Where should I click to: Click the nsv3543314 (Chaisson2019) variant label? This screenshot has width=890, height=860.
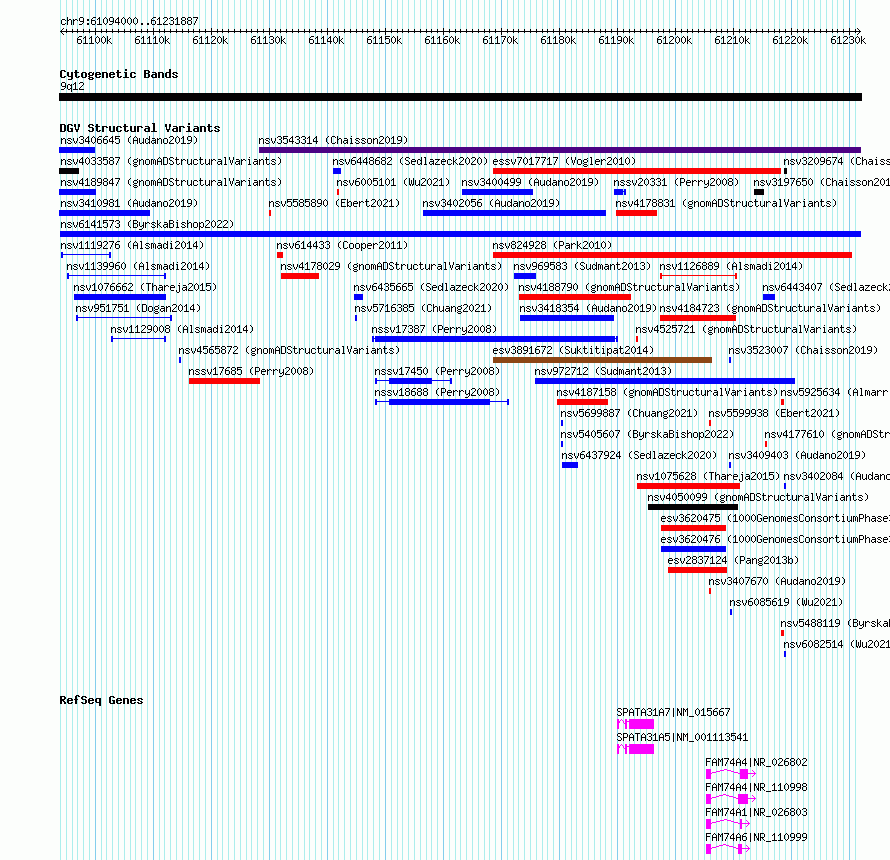(x=333, y=140)
